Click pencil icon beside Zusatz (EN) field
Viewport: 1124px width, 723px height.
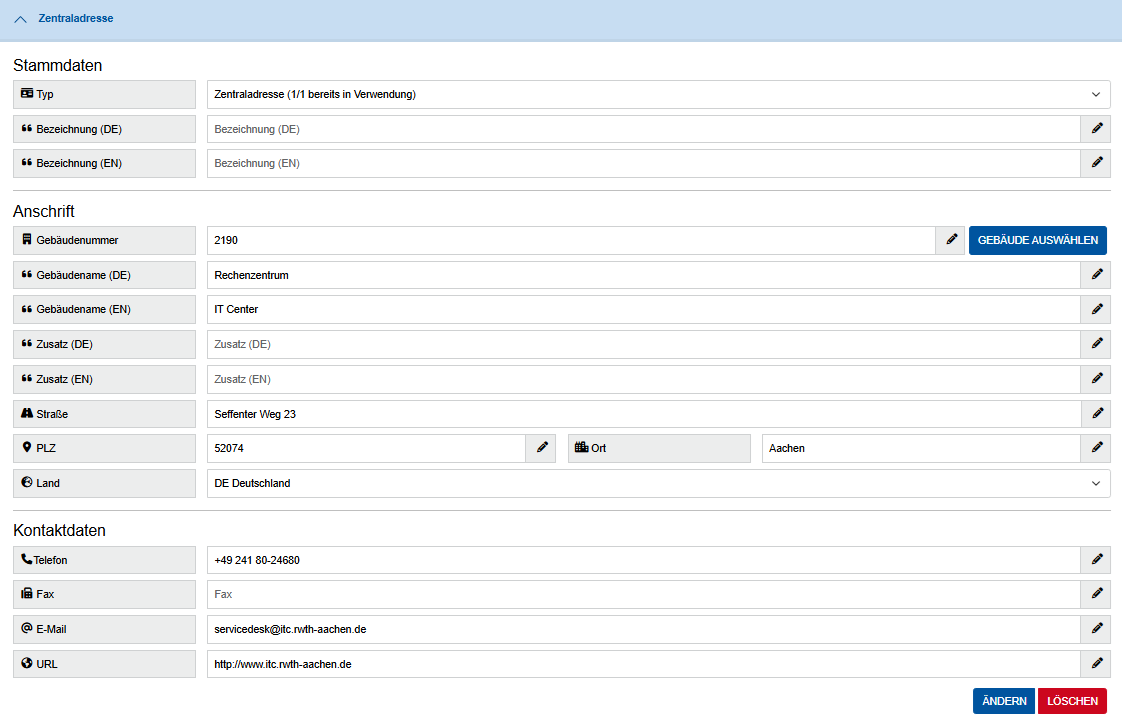coord(1096,379)
